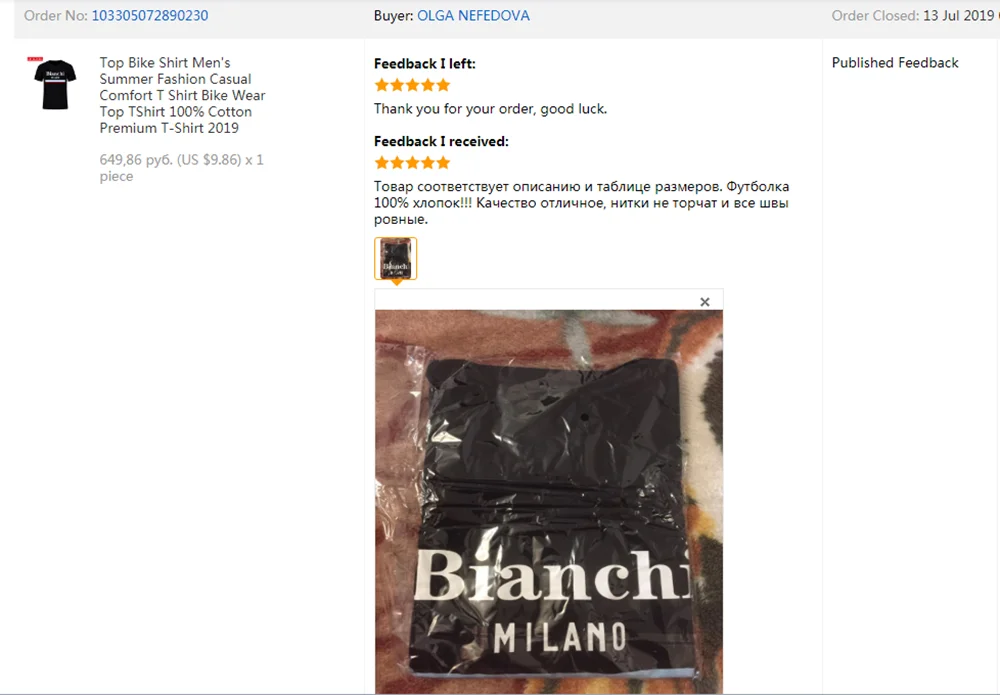Click the first star under Feedback I left
Image resolution: width=1000 pixels, height=695 pixels.
pos(382,85)
